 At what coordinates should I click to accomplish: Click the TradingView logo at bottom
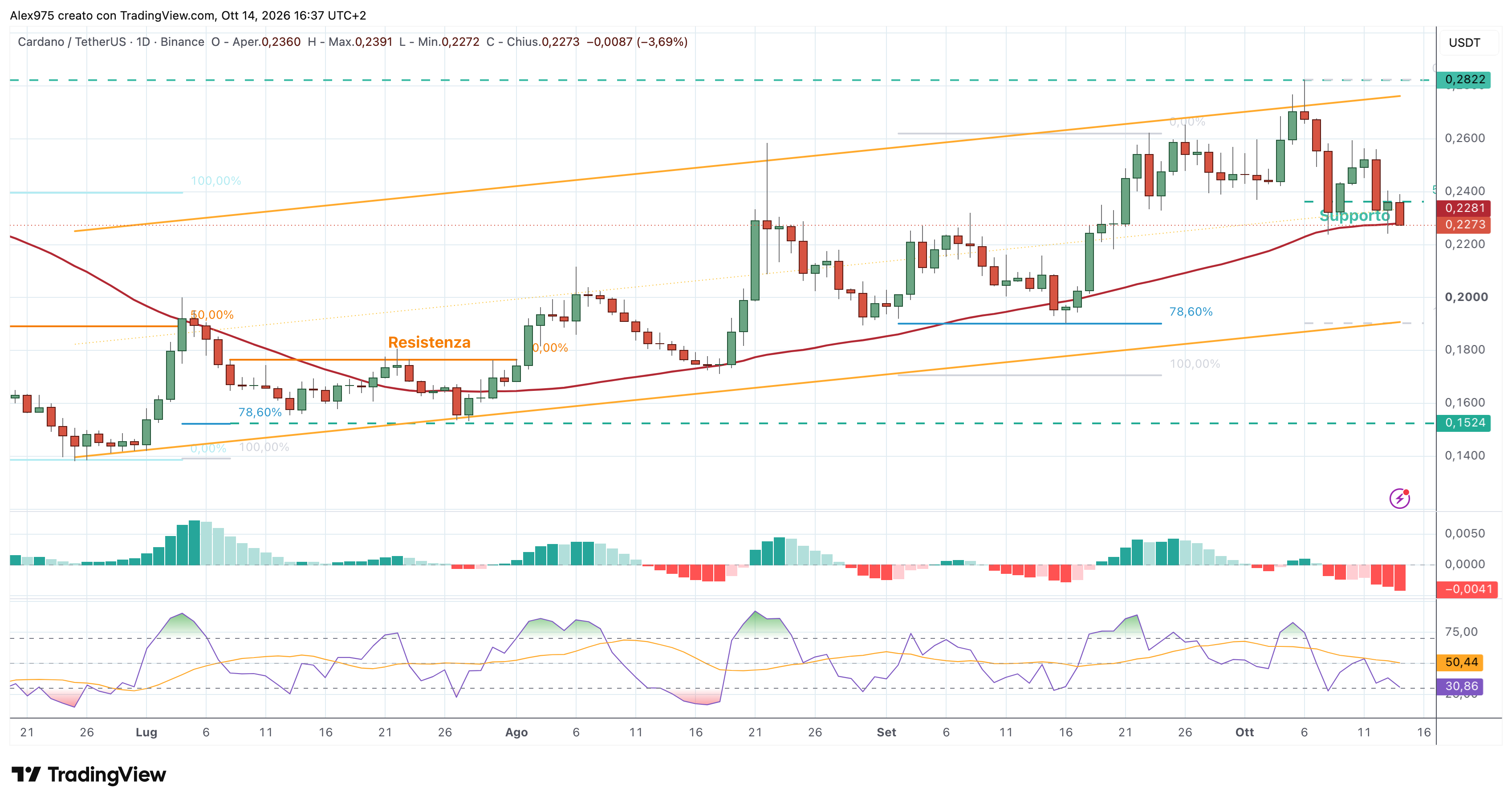click(x=89, y=775)
